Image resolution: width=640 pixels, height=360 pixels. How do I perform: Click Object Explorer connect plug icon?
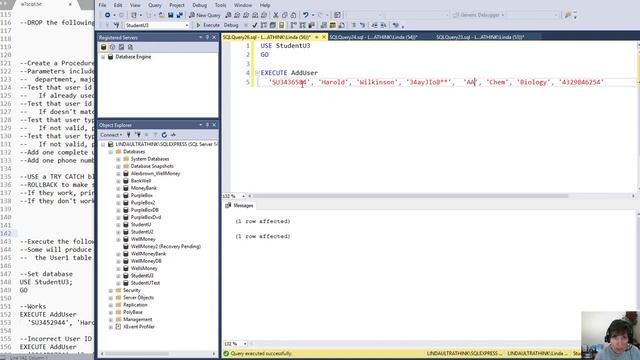point(129,135)
